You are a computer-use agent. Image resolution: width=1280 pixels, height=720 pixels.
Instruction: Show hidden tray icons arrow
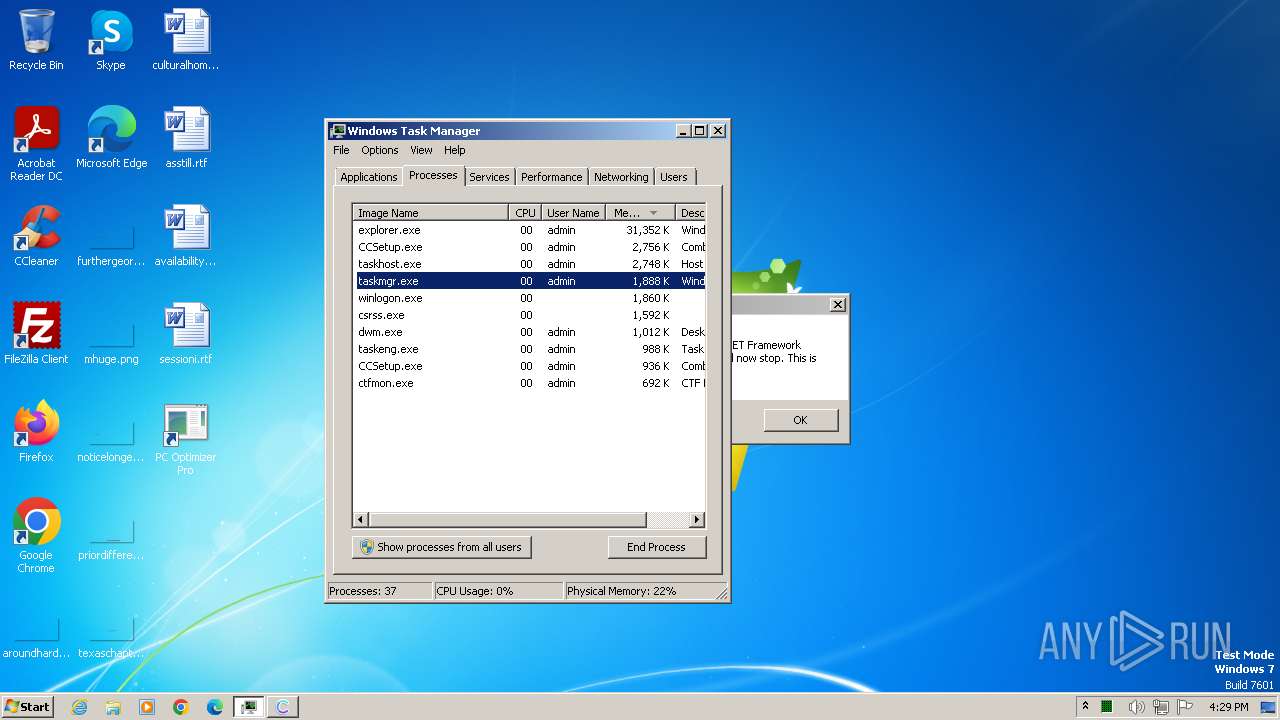[x=1086, y=707]
